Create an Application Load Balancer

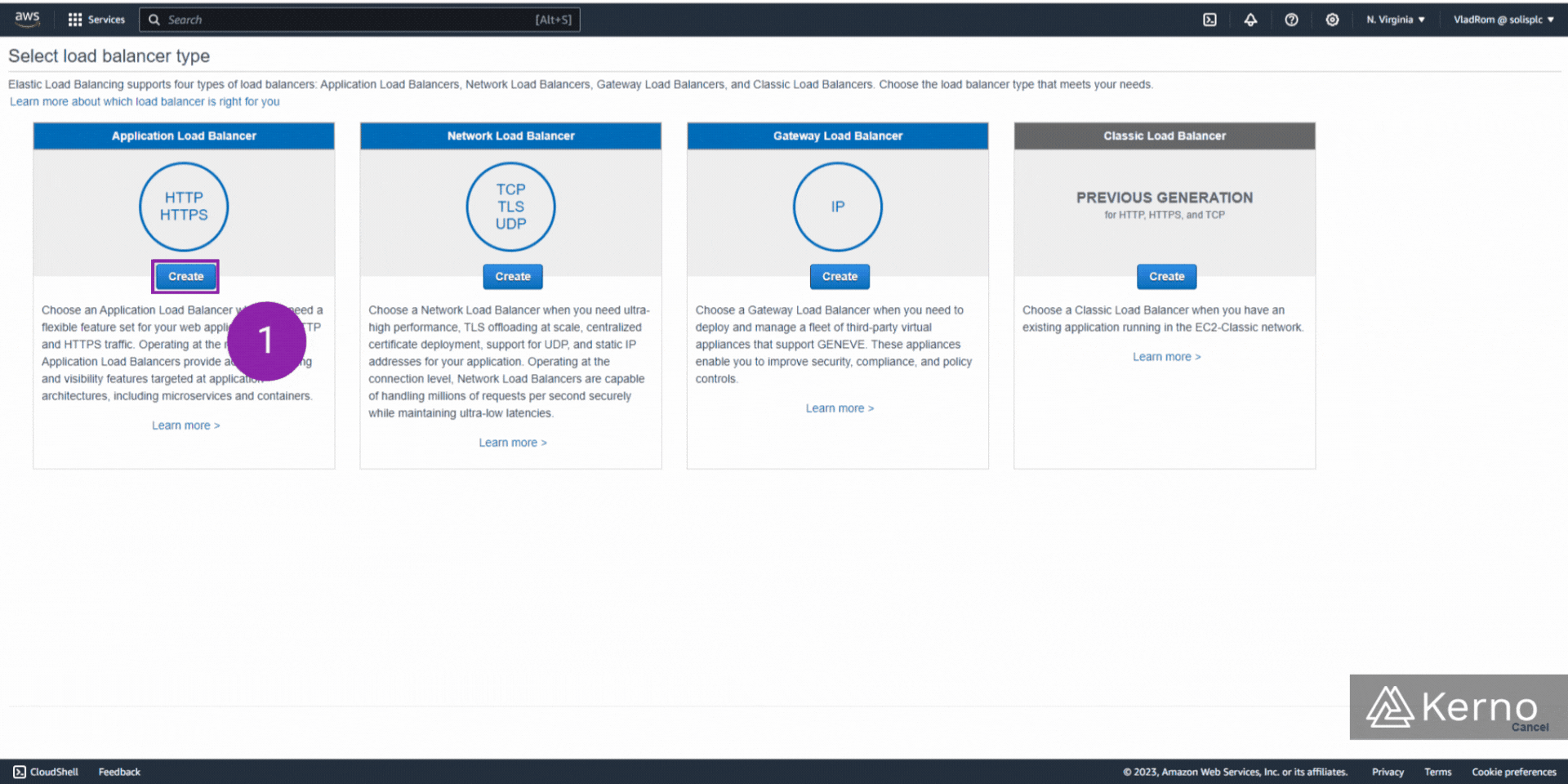point(185,276)
